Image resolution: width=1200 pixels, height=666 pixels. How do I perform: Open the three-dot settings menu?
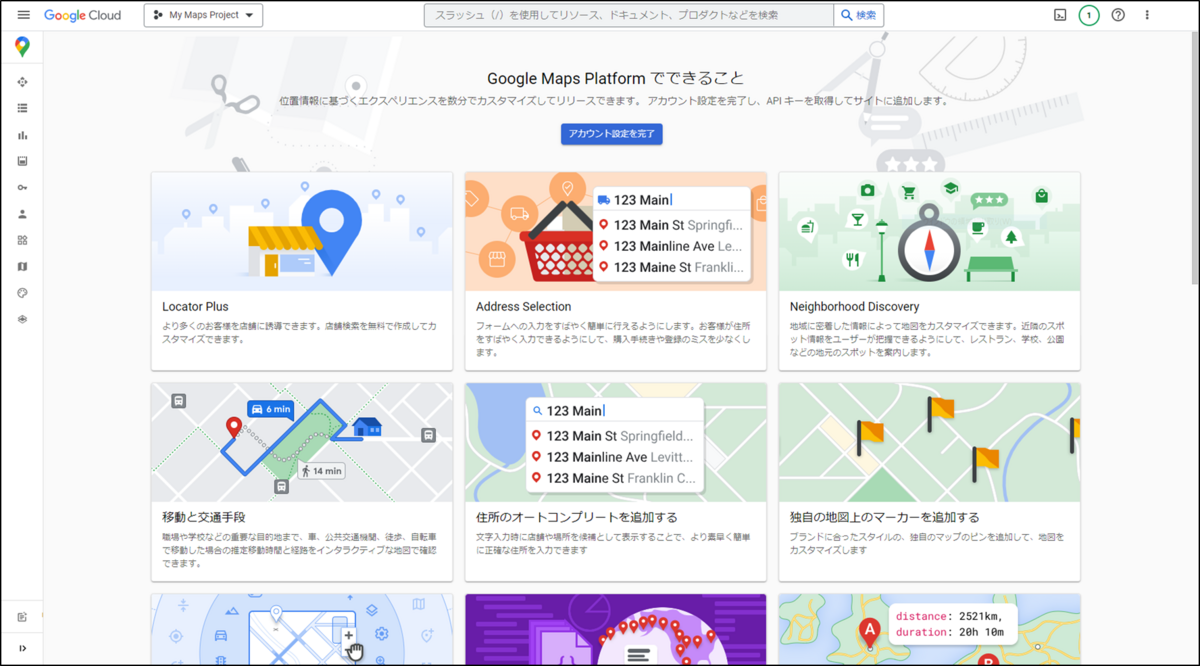pos(1147,15)
